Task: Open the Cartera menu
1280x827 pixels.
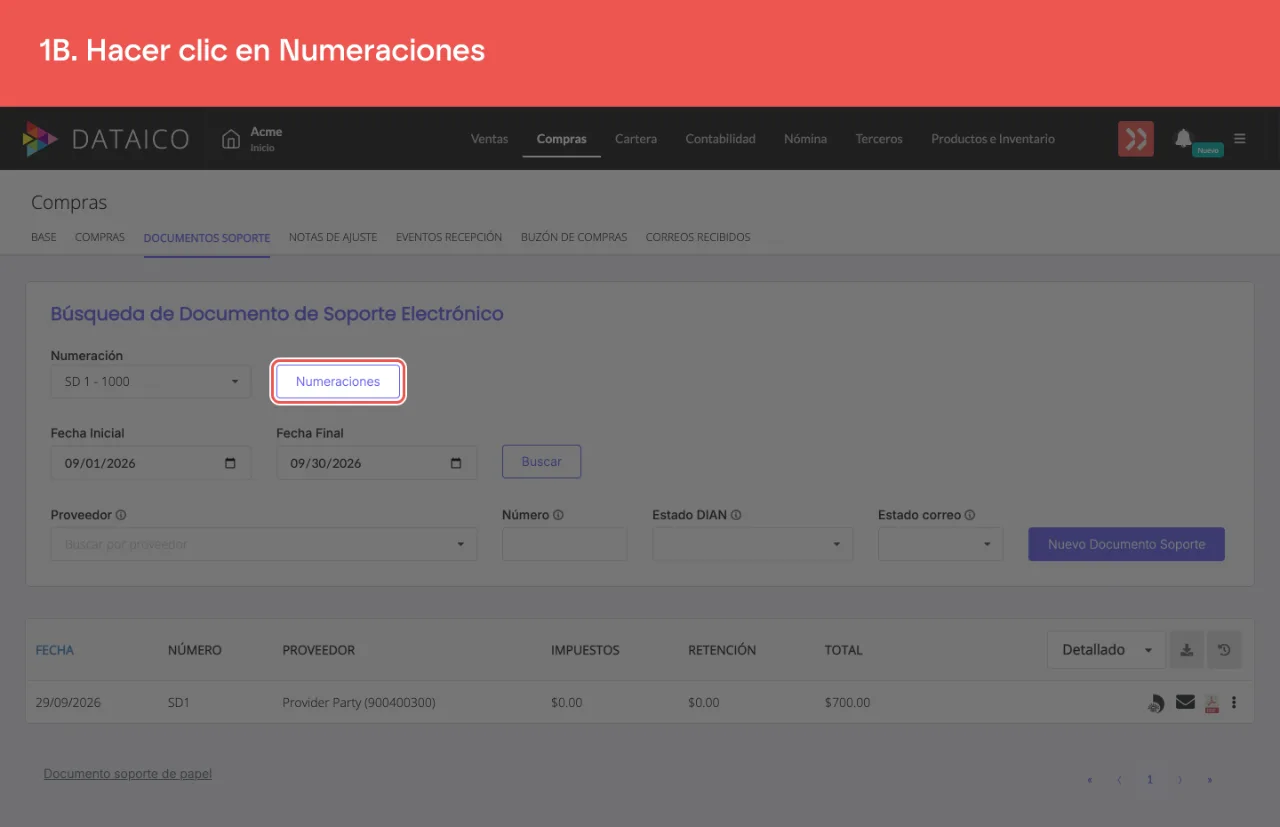Action: click(636, 139)
